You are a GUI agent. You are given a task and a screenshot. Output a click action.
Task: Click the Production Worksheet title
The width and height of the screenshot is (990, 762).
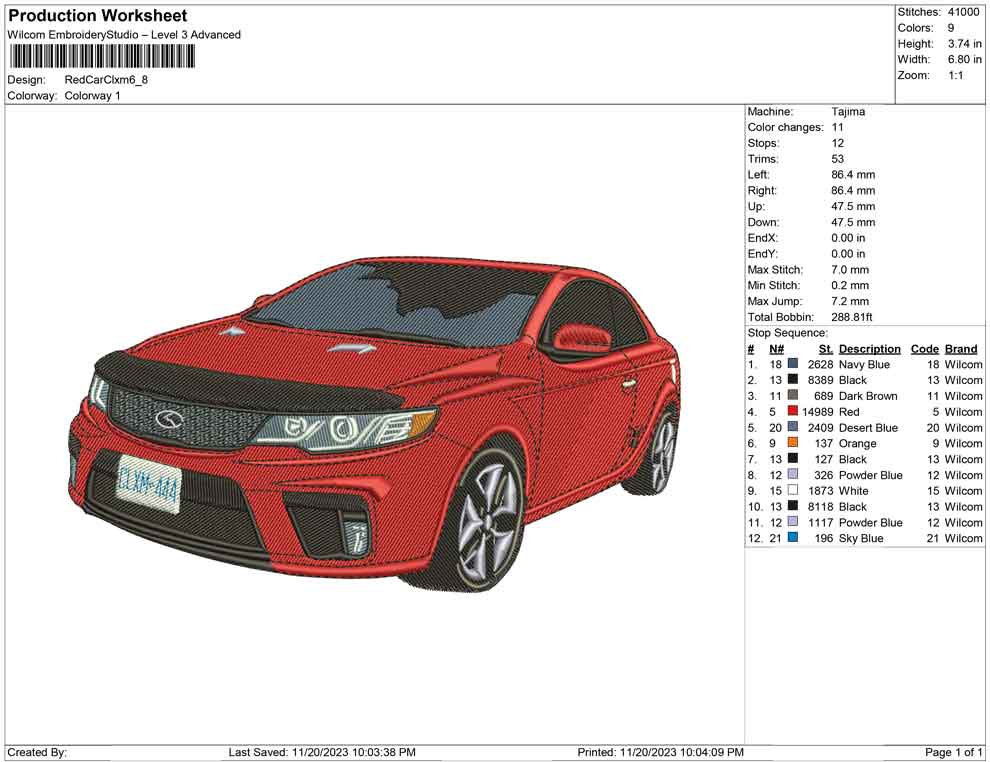tap(98, 16)
